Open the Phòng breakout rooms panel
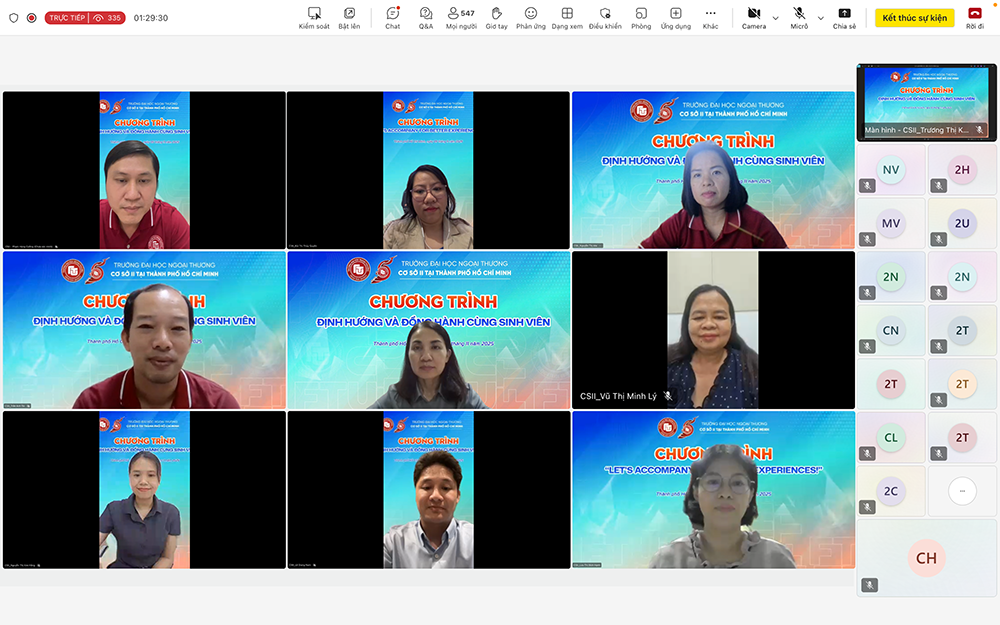Image resolution: width=1000 pixels, height=625 pixels. click(x=641, y=17)
